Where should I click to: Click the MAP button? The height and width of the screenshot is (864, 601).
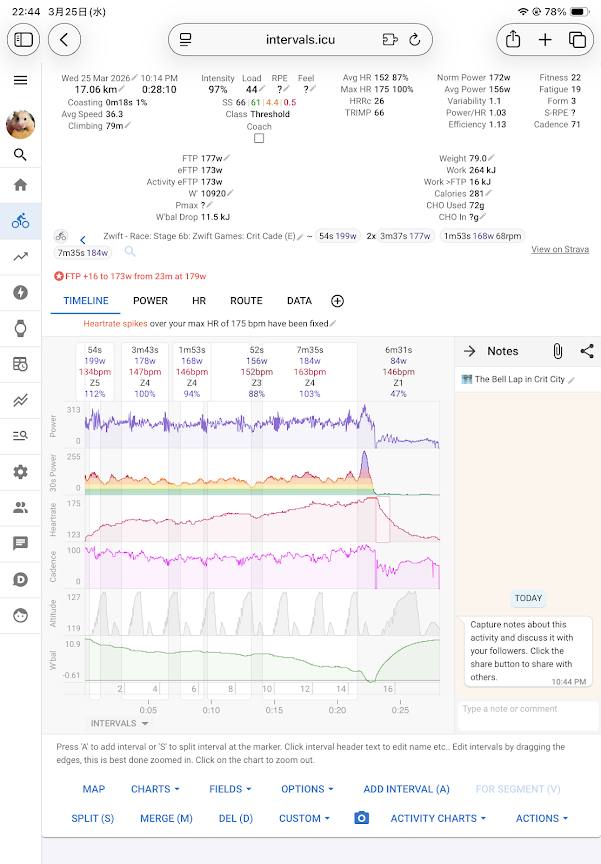94,789
